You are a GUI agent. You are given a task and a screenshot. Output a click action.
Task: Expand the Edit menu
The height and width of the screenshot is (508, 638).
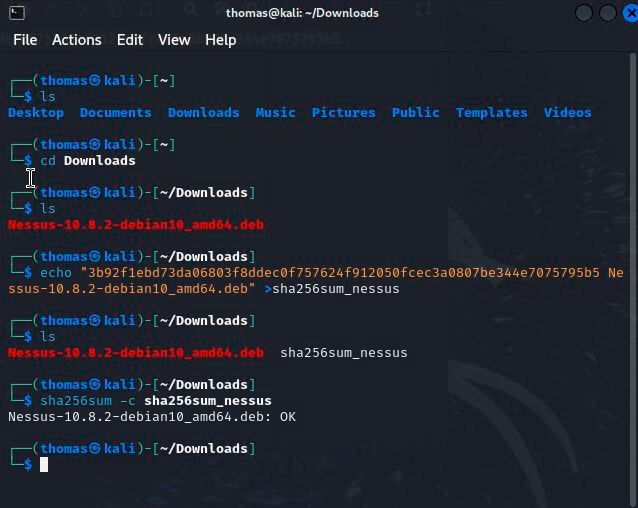coord(130,40)
